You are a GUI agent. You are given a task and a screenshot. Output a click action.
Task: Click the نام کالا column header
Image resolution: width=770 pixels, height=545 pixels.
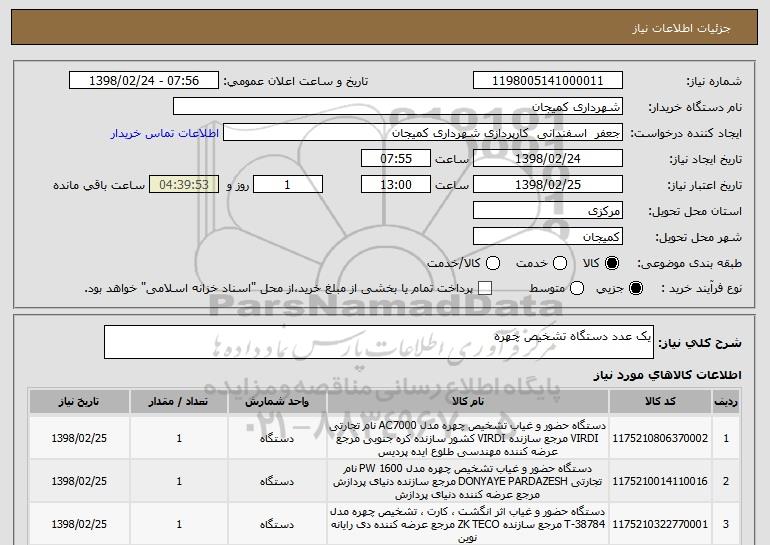[x=468, y=402]
